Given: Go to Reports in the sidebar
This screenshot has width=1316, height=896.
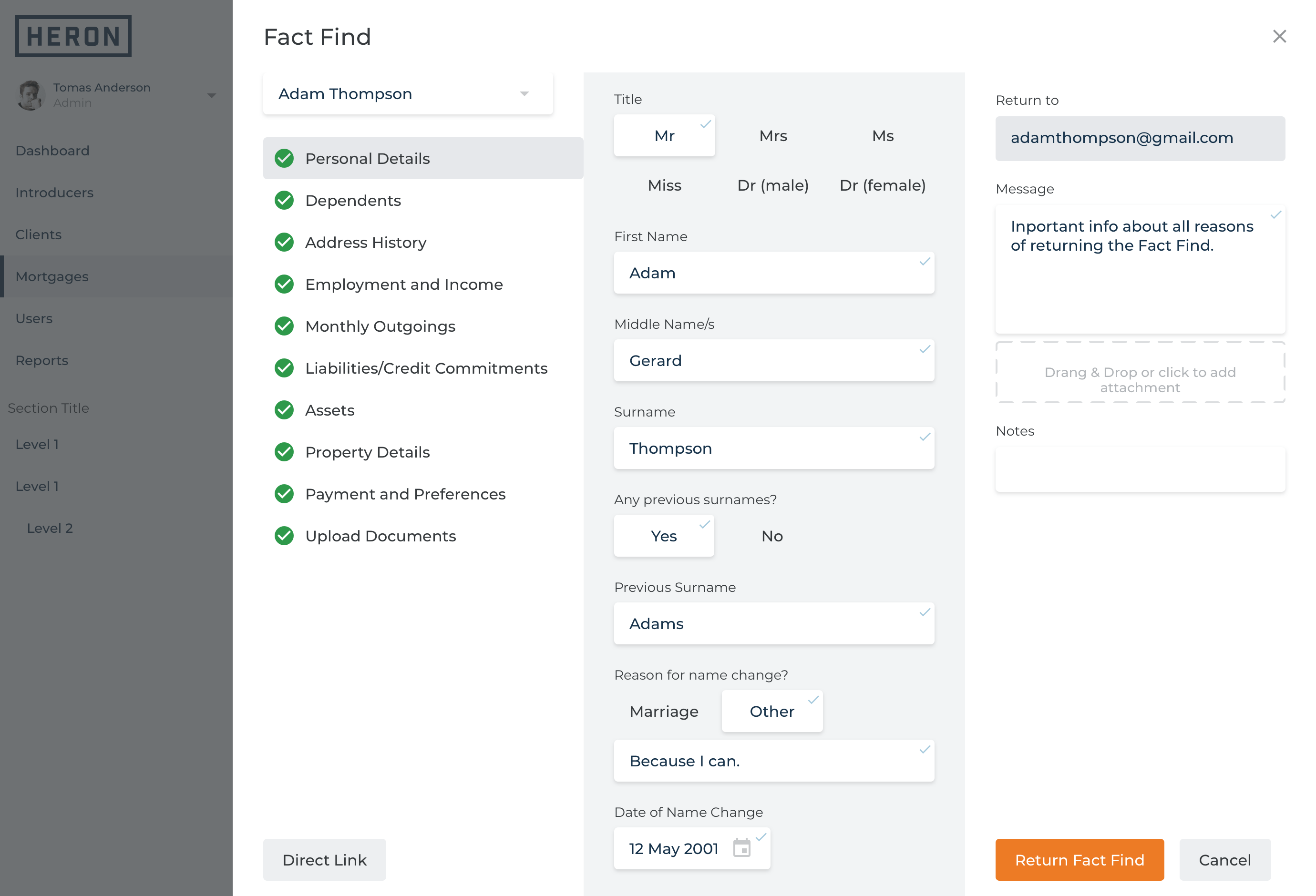Looking at the screenshot, I should pos(116,360).
